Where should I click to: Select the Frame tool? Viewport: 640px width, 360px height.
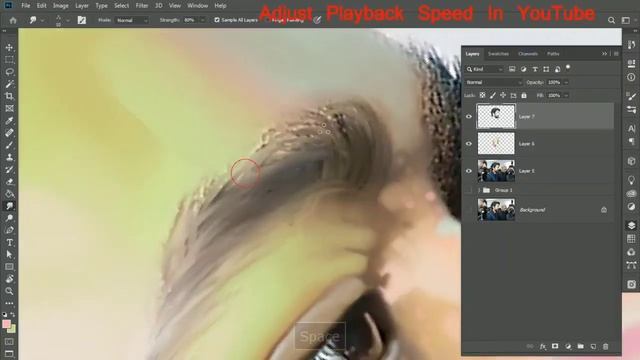[9, 109]
